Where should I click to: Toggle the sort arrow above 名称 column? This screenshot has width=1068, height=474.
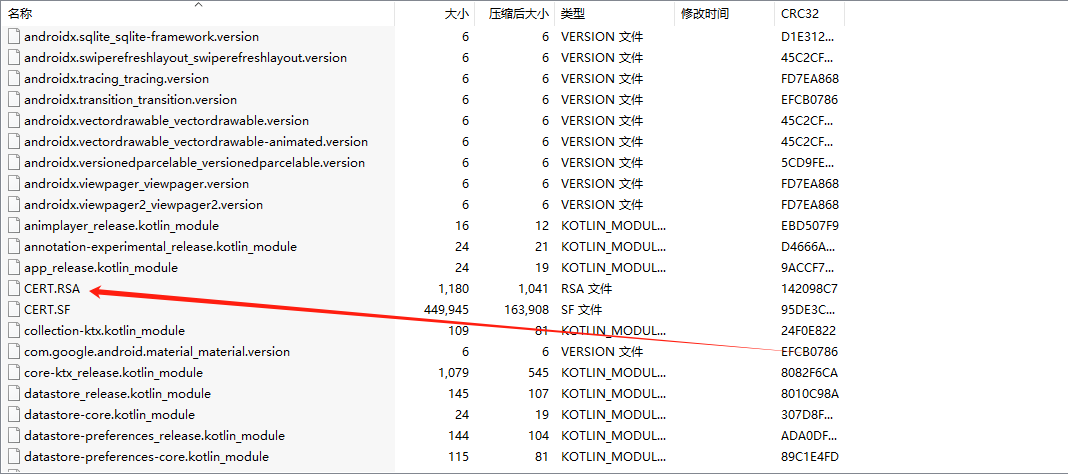tap(197, 4)
